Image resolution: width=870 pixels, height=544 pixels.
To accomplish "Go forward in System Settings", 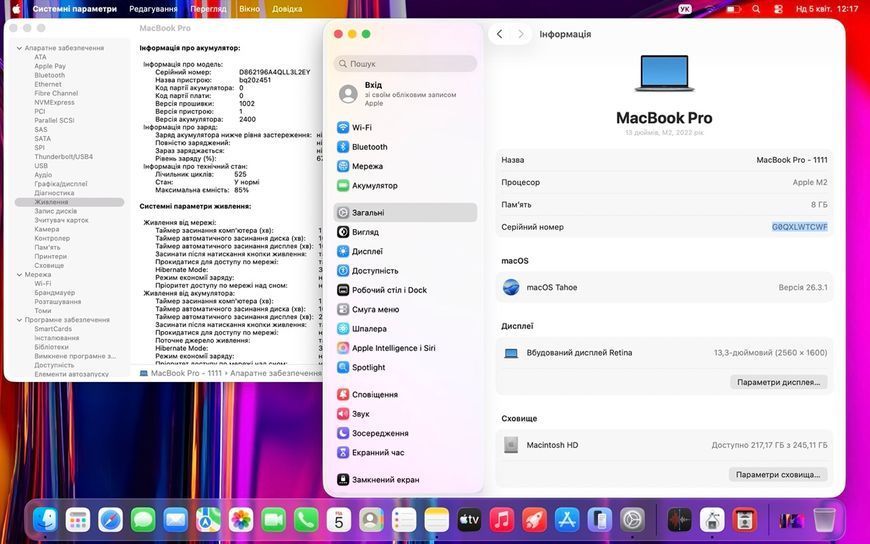I will pos(520,34).
